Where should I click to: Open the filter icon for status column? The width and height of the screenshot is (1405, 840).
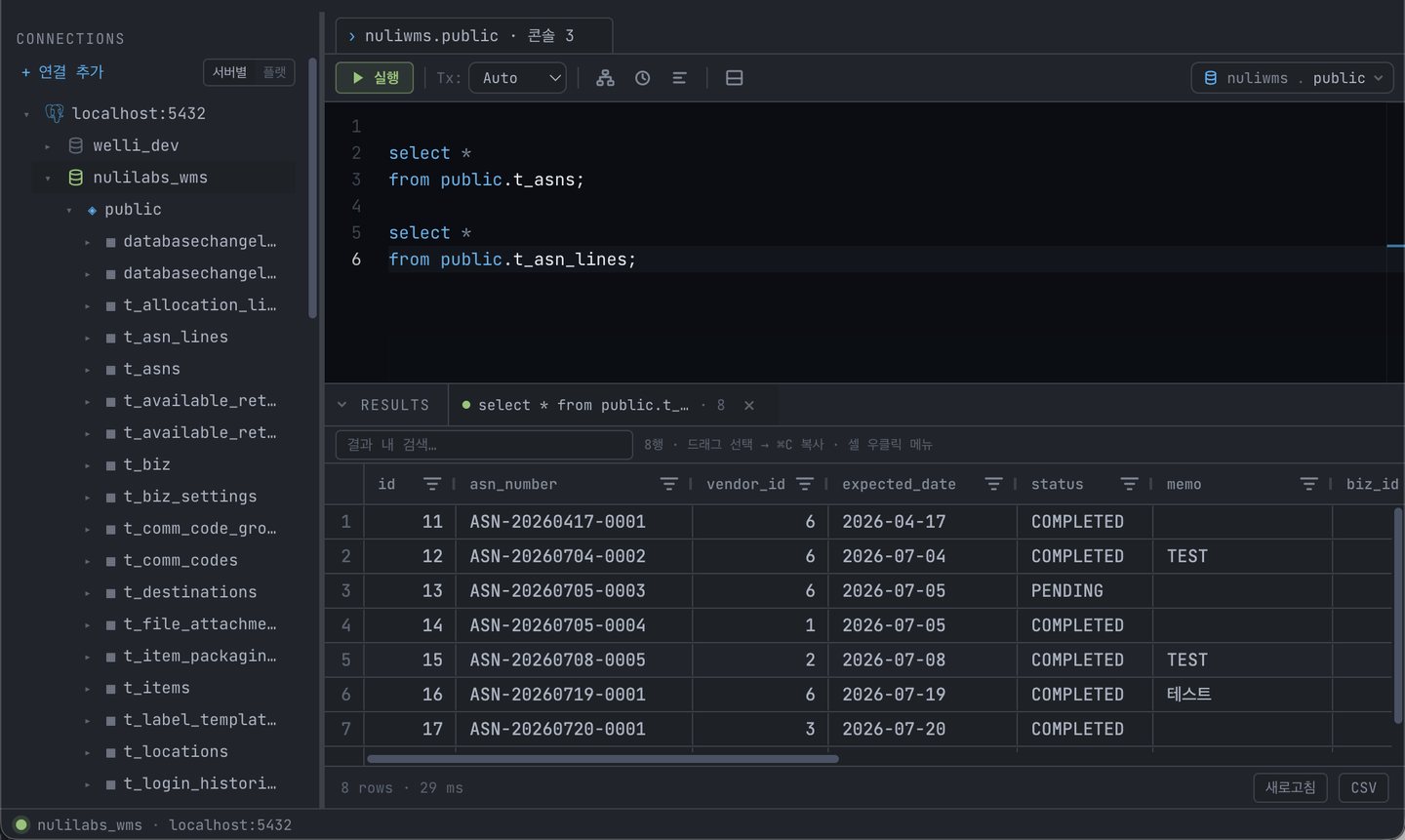[x=1129, y=484]
